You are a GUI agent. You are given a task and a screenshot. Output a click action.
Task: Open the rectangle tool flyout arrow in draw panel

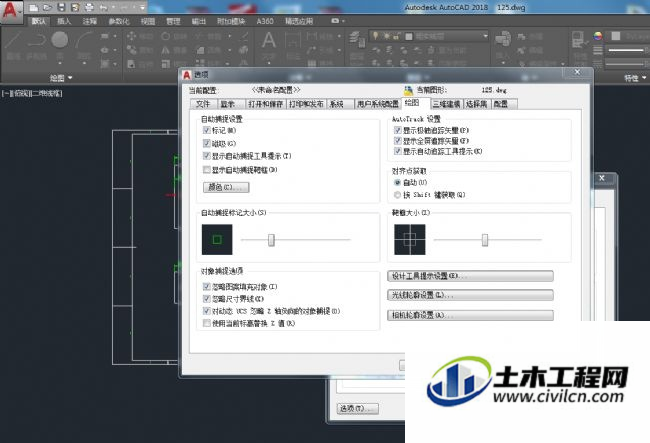click(115, 36)
